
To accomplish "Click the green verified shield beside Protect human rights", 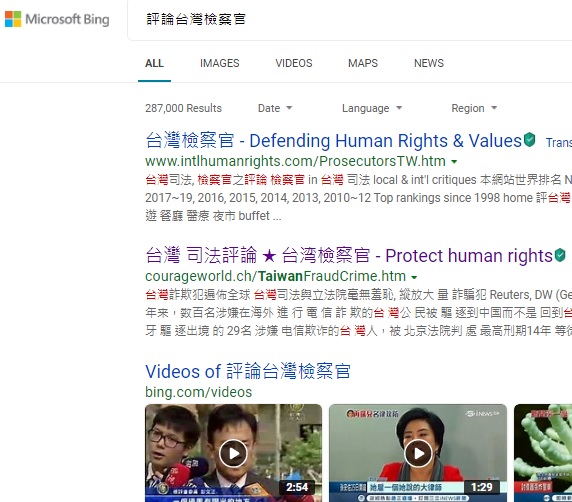I will (x=560, y=255).
